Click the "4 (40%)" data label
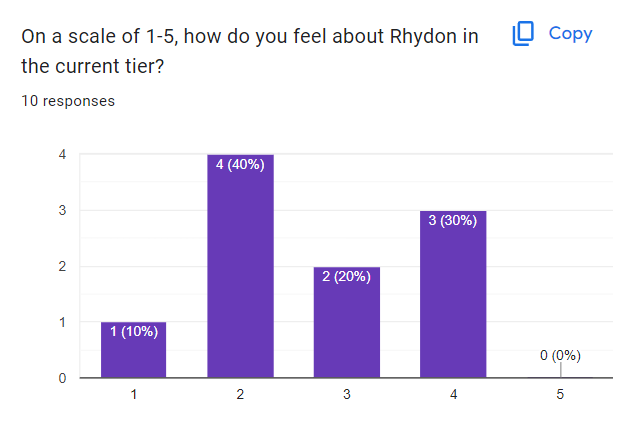619x431 pixels. [x=240, y=165]
